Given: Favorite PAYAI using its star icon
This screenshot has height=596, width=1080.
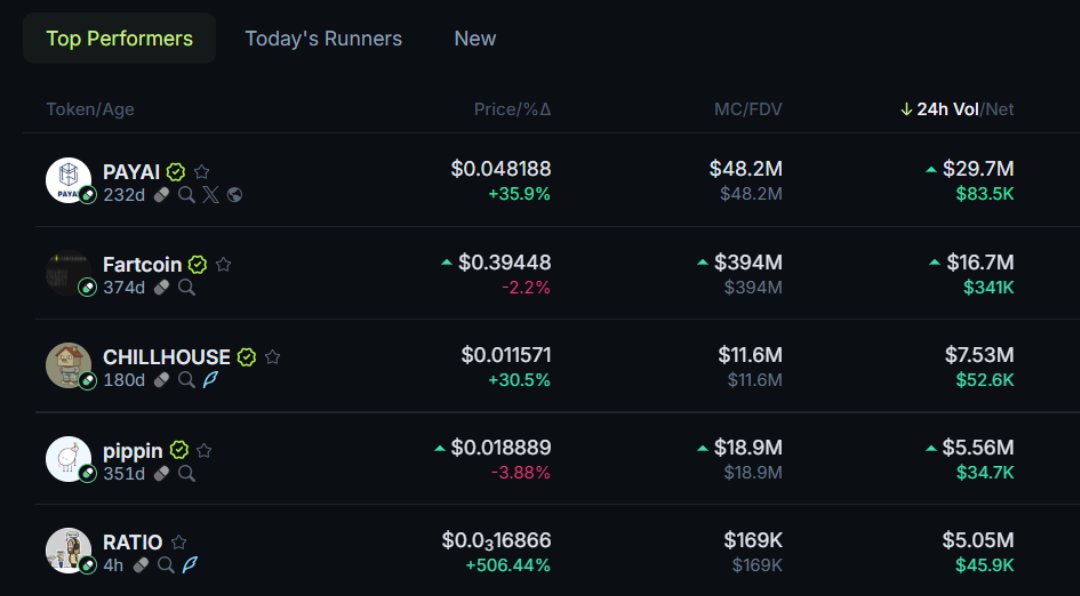Looking at the screenshot, I should (202, 172).
